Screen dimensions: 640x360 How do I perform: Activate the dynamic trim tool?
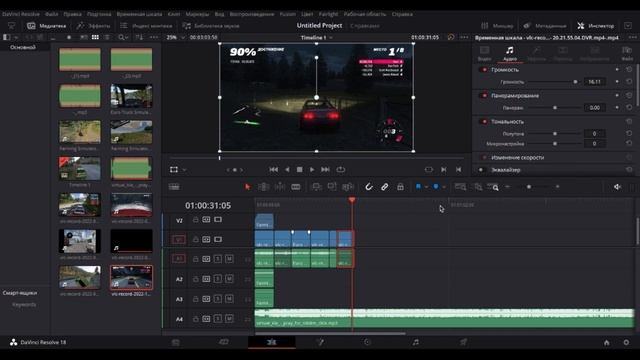click(280, 187)
